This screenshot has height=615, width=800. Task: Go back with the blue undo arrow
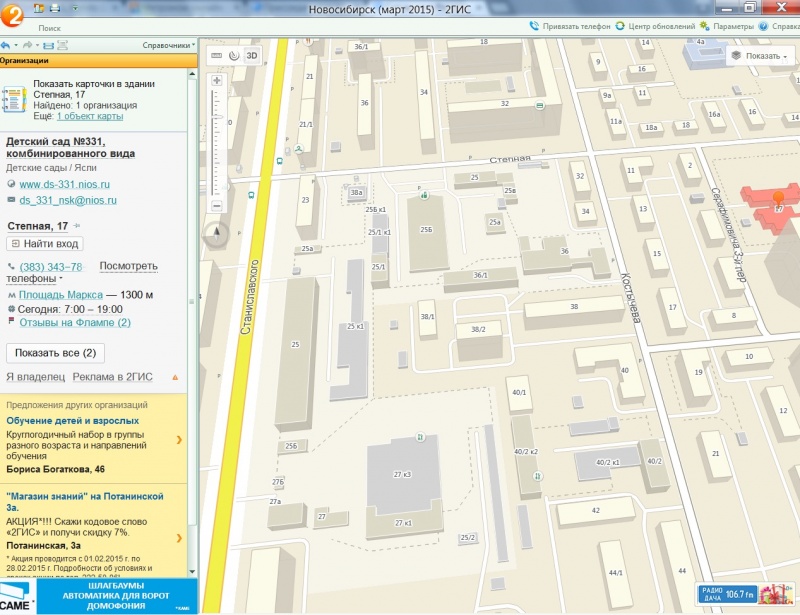coord(6,45)
